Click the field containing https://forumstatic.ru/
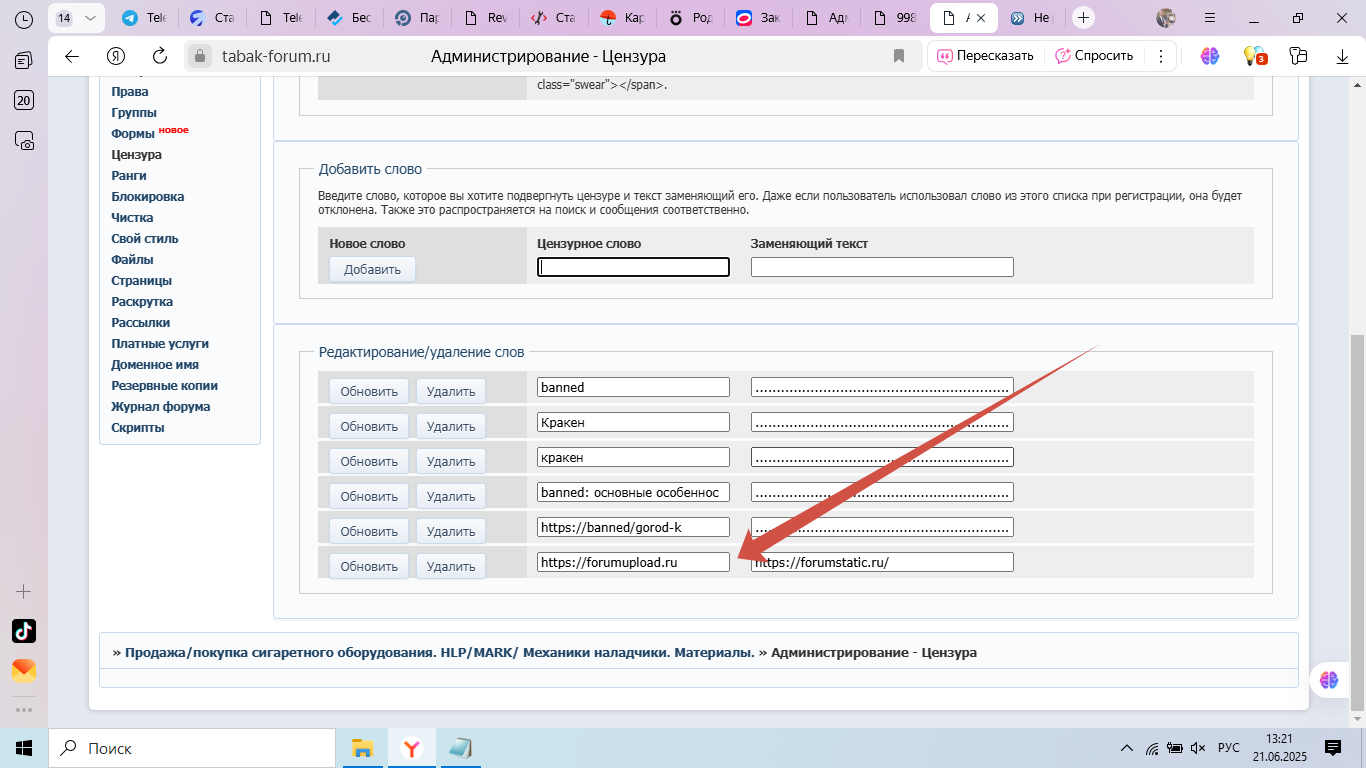 (882, 562)
